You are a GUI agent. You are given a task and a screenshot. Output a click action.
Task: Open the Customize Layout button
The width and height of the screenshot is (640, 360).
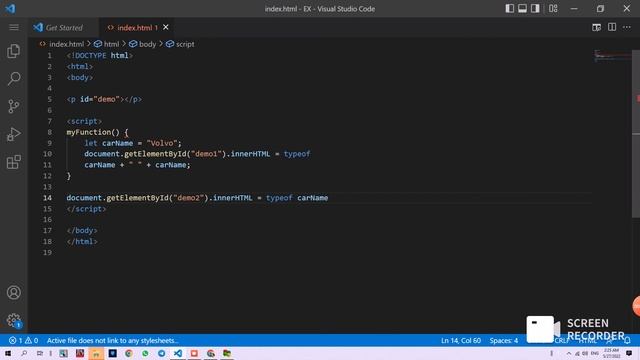[x=553, y=9]
